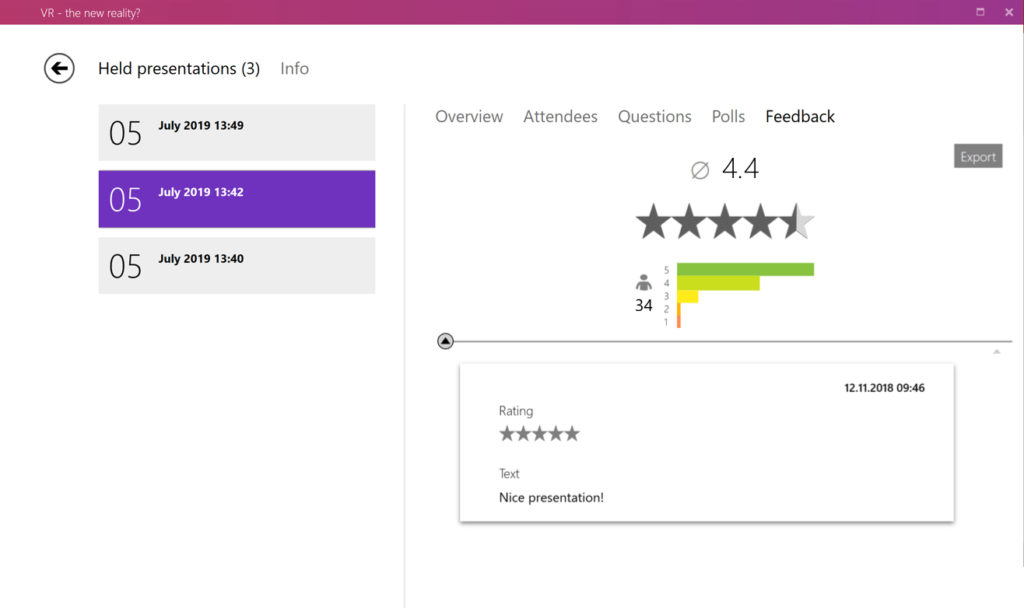Select presentation held July 2019 13:40
The height and width of the screenshot is (608, 1024).
pyautogui.click(x=237, y=266)
